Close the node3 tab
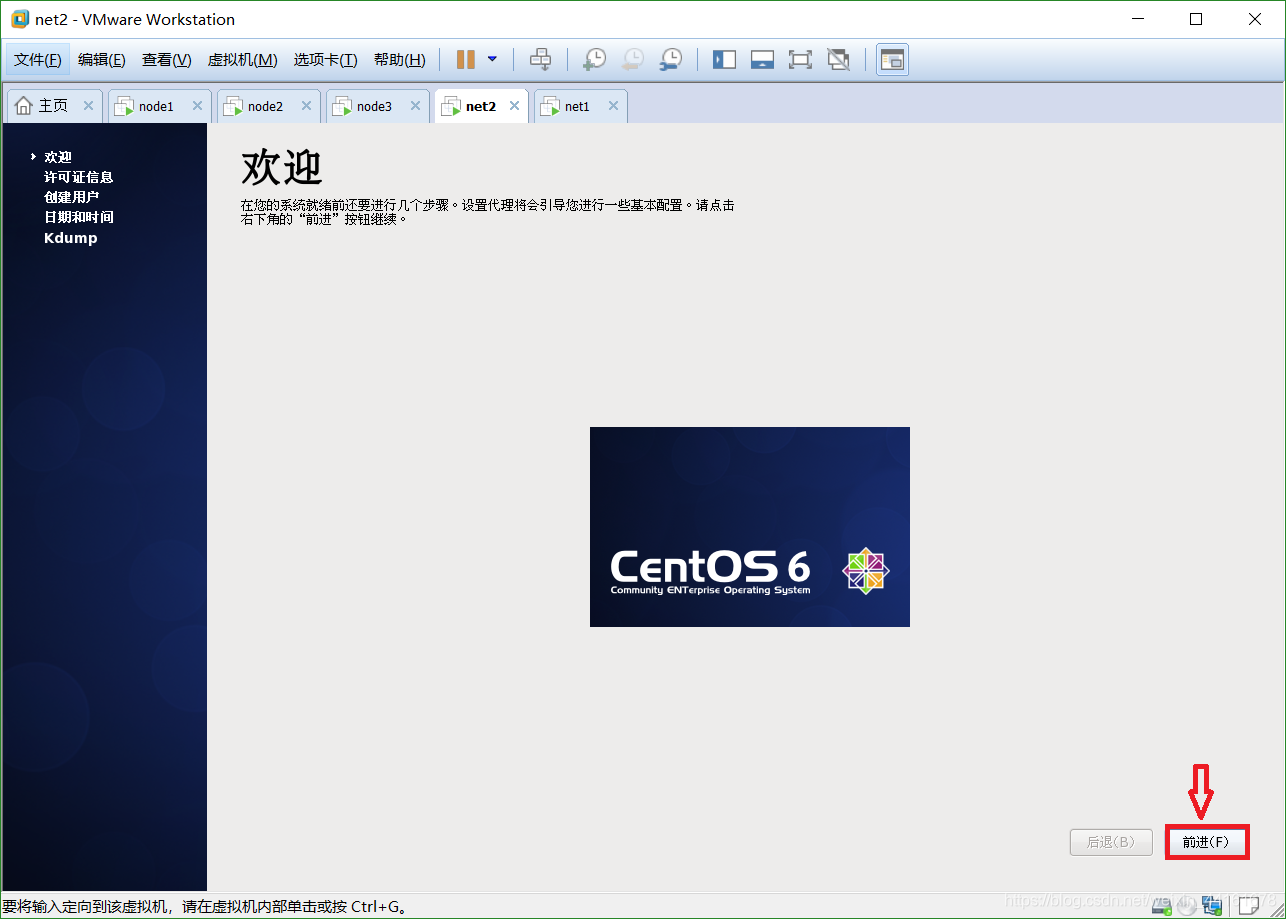The height and width of the screenshot is (919, 1286). point(415,106)
